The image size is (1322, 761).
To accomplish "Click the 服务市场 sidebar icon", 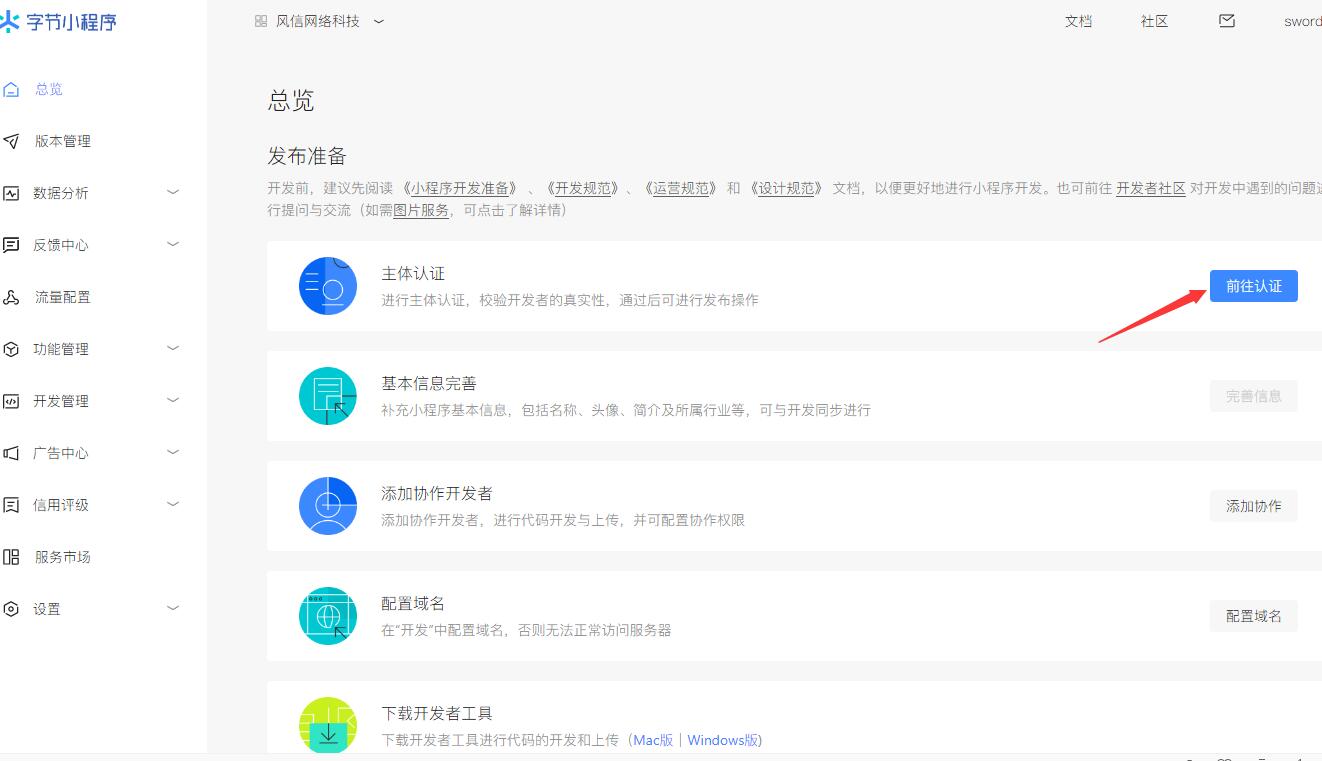I will 12,558.
